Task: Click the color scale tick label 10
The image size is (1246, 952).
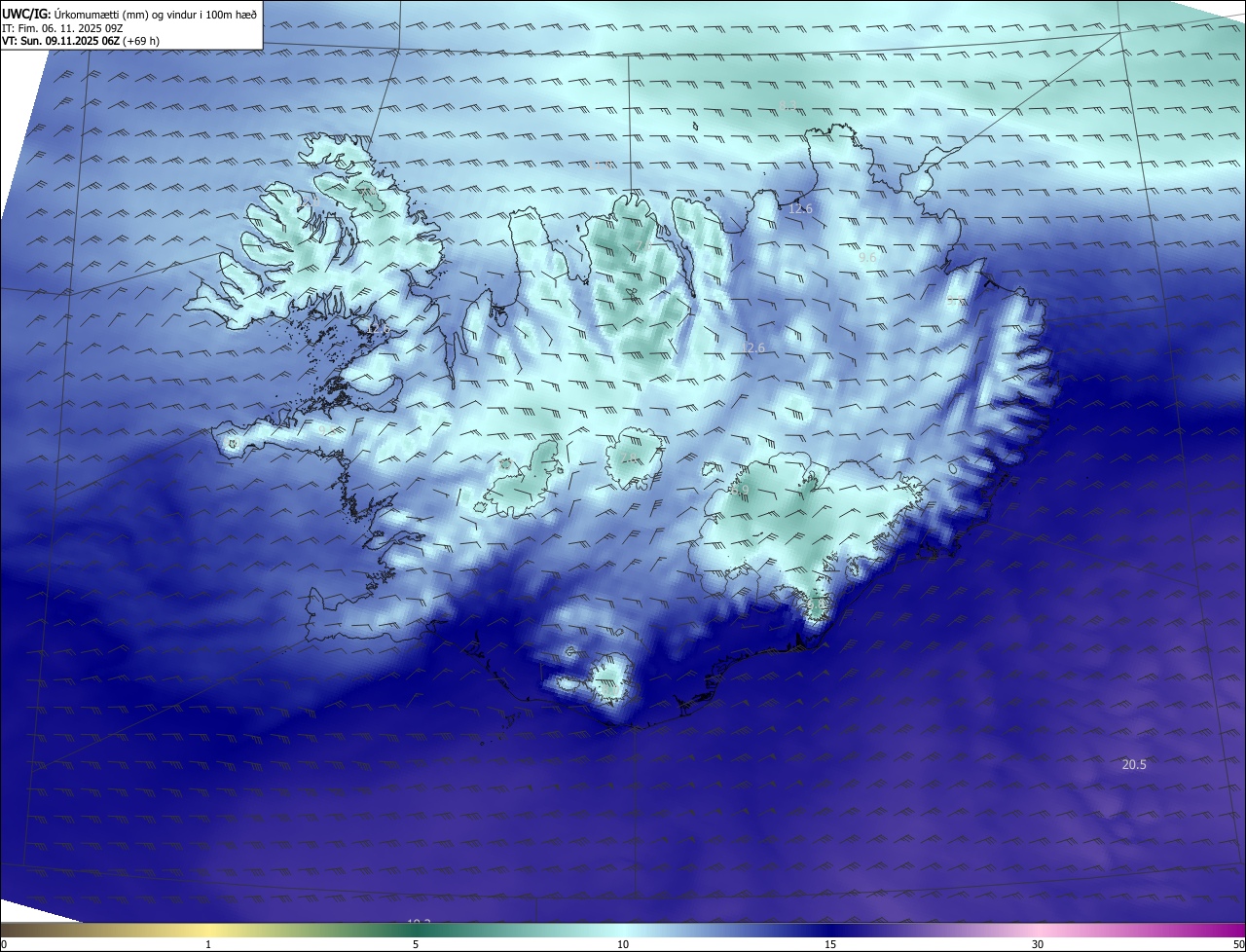Action: pyautogui.click(x=623, y=944)
